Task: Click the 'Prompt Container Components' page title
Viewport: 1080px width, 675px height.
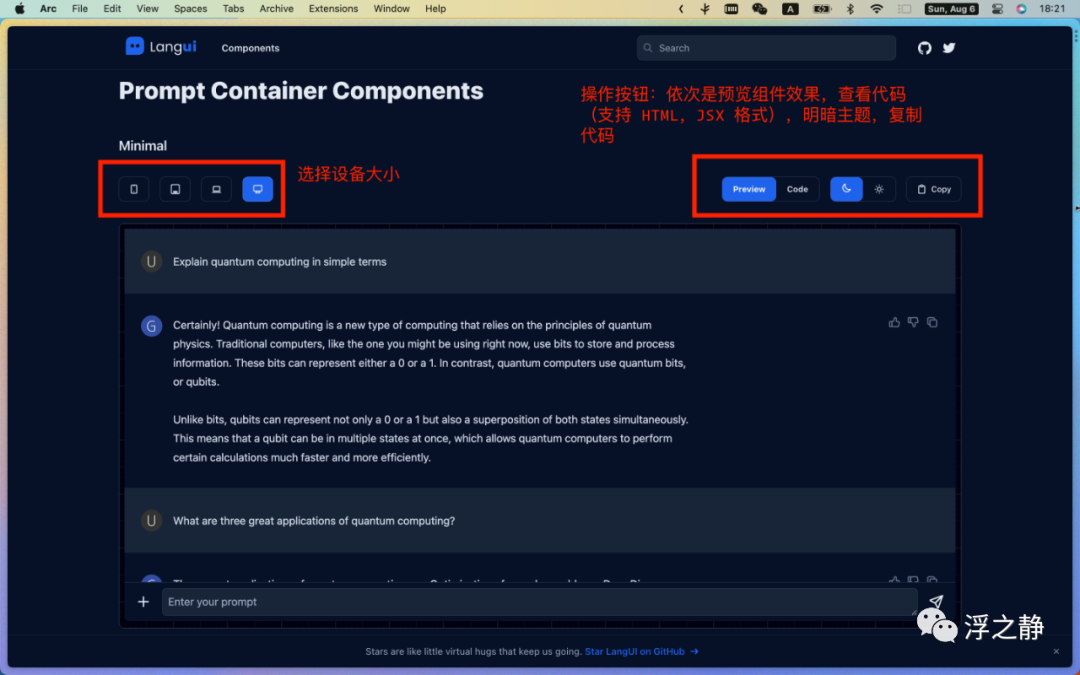Action: tap(301, 91)
